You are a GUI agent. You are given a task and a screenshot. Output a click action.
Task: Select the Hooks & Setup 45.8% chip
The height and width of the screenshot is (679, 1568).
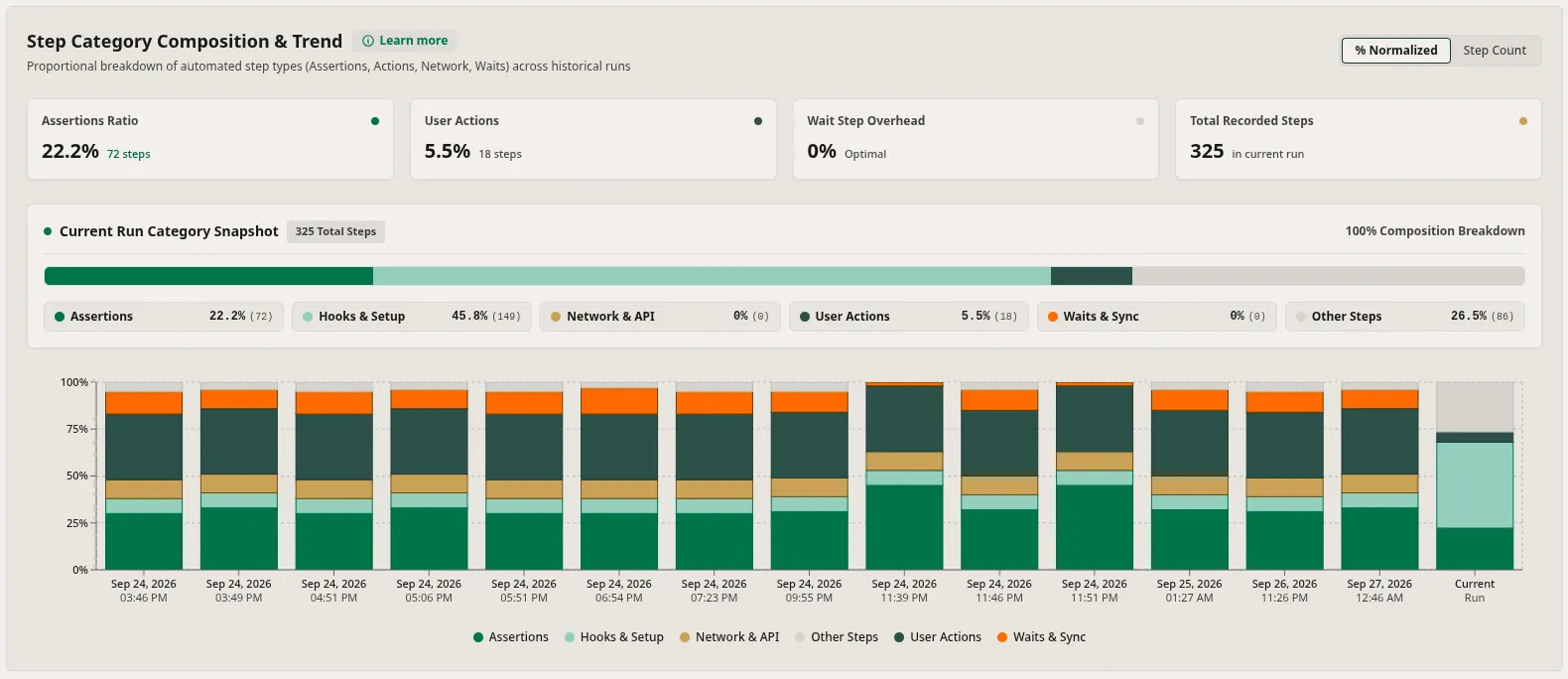click(x=412, y=317)
